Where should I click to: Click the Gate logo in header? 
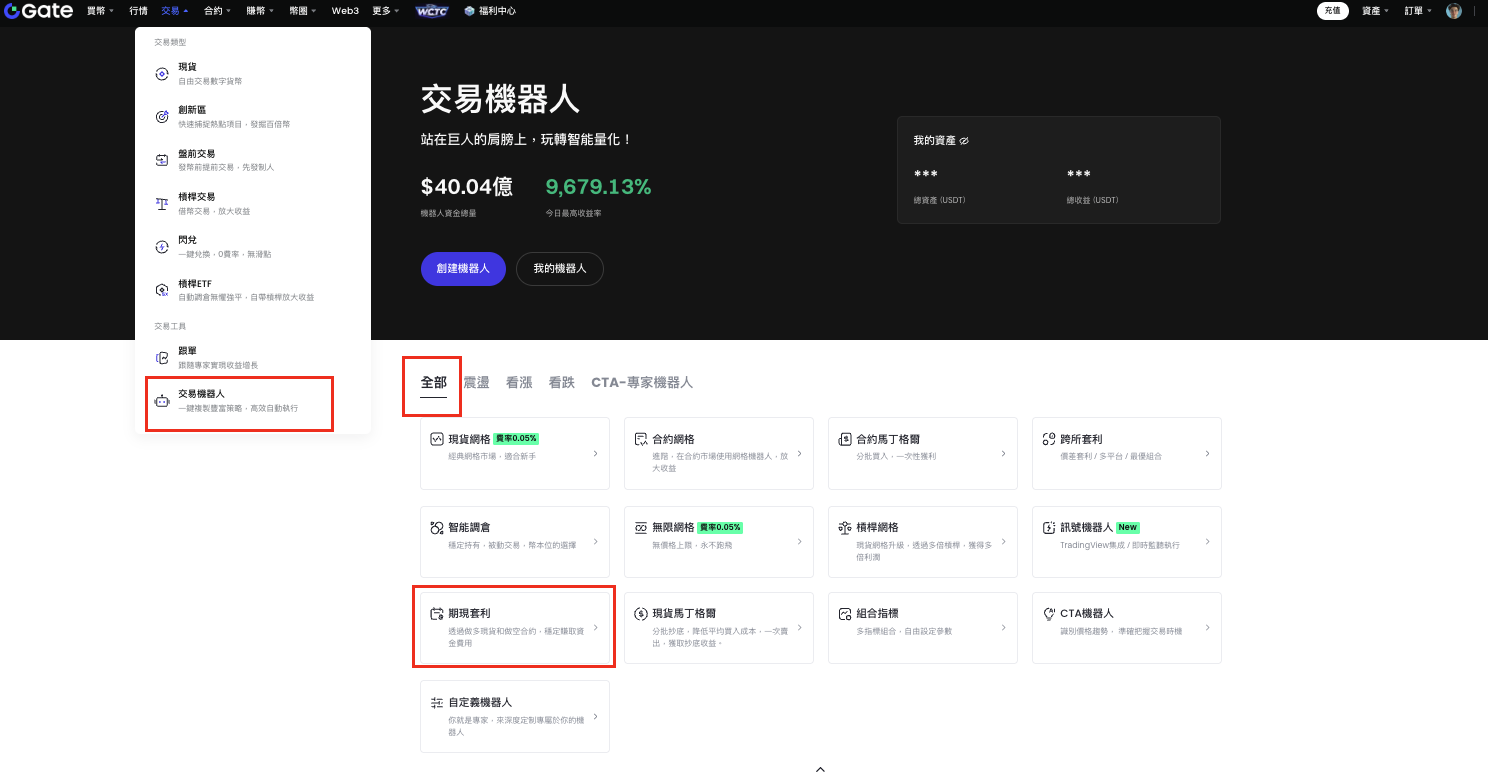coord(39,11)
